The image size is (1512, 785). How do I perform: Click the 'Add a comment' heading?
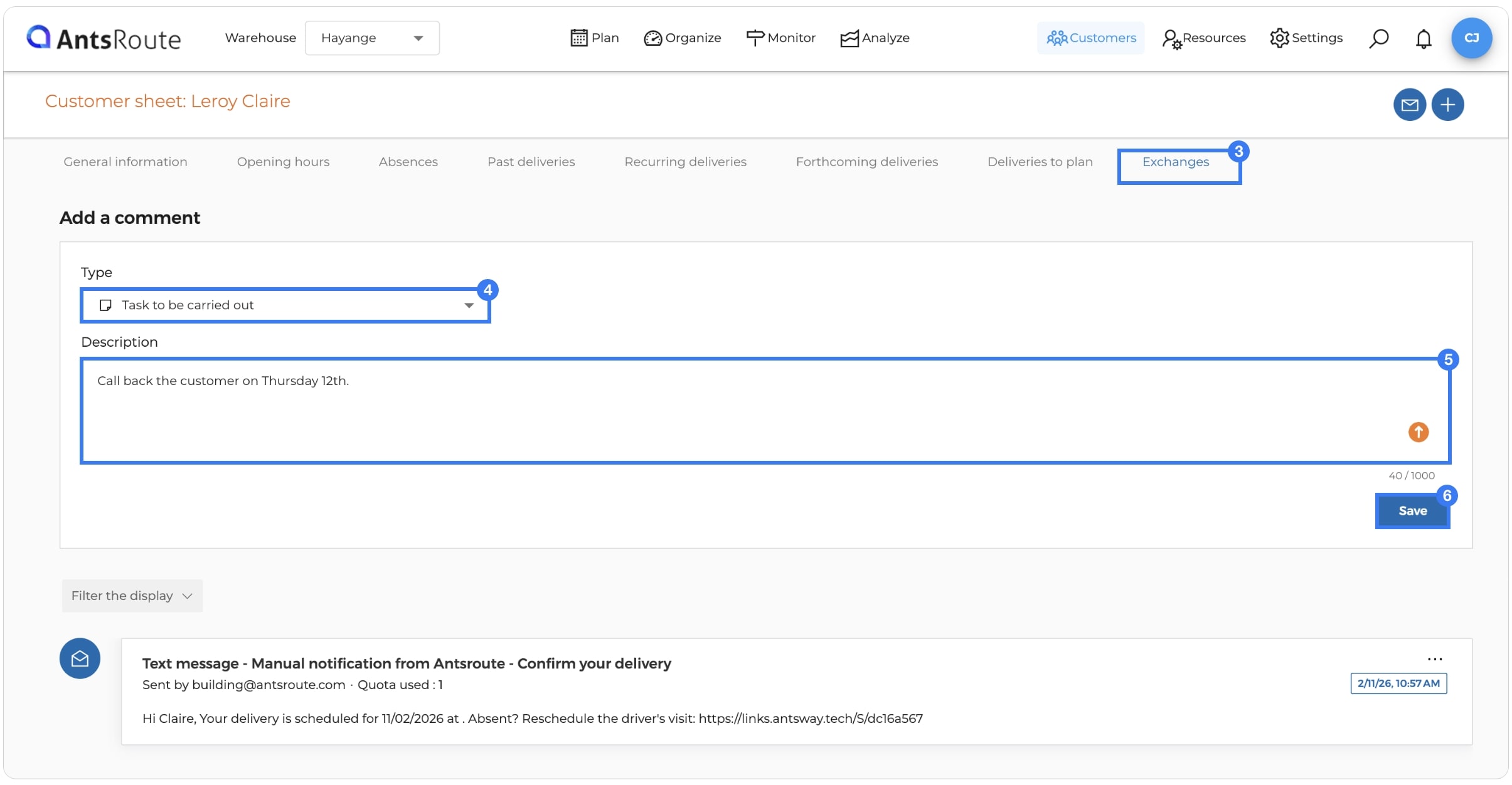[x=130, y=218]
